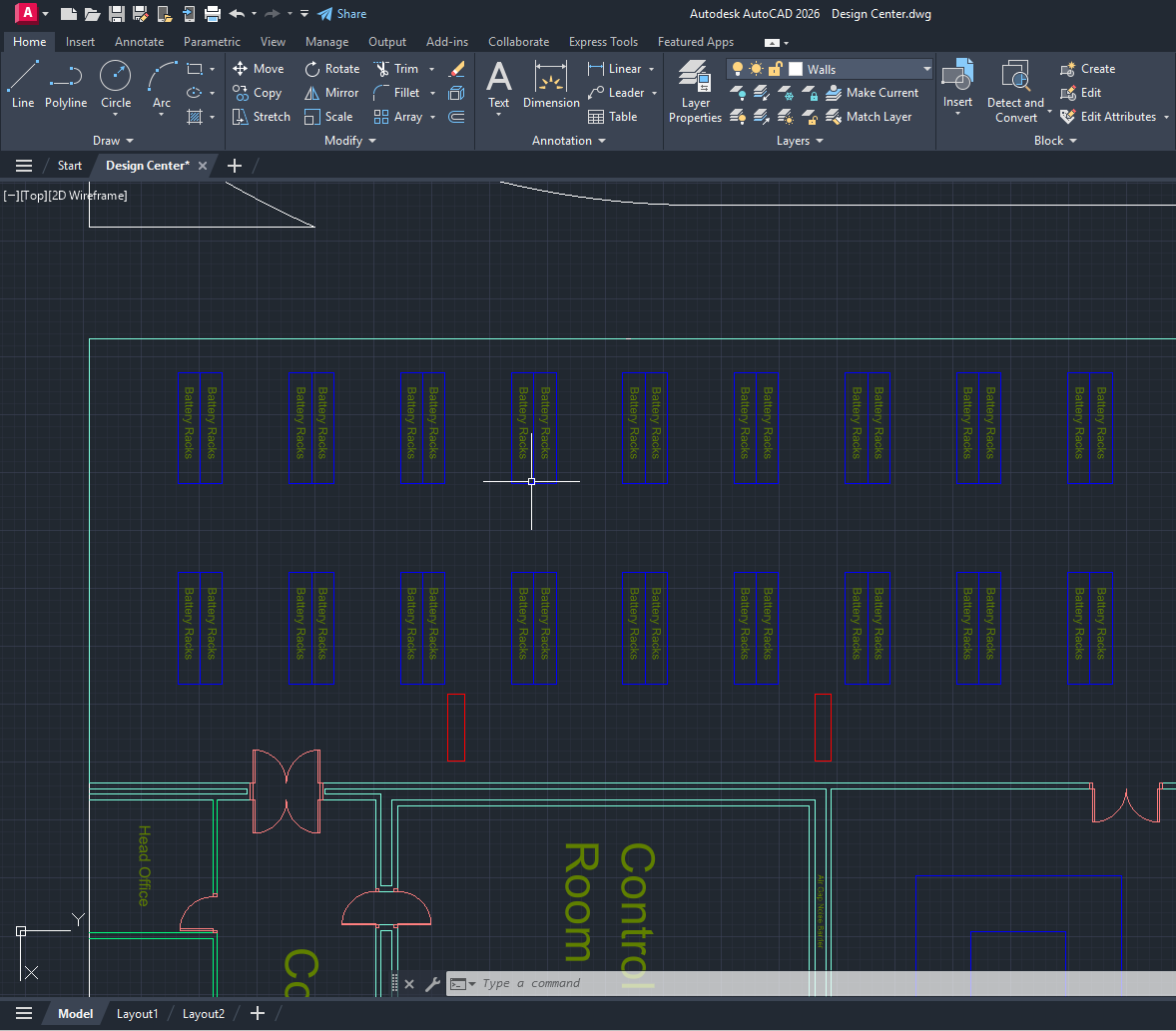Image resolution: width=1176 pixels, height=1031 pixels.
Task: Click the Layer Isolate icon
Action: click(762, 93)
